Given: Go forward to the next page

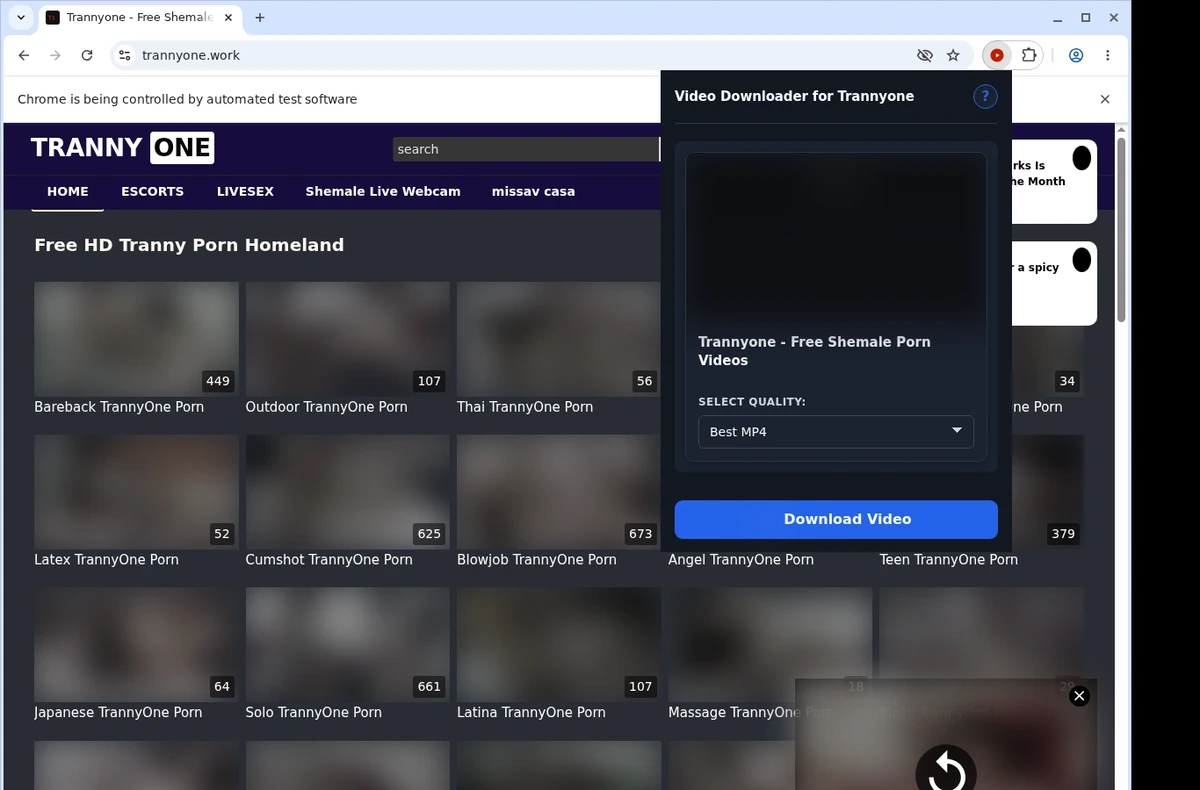Looking at the screenshot, I should pyautogui.click(x=55, y=56).
